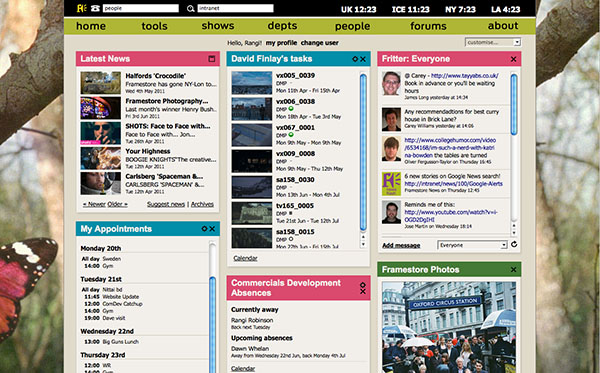Viewport: 600px width, 373px height.
Task: Click the Calendar link under the absences list
Action: tap(243, 368)
